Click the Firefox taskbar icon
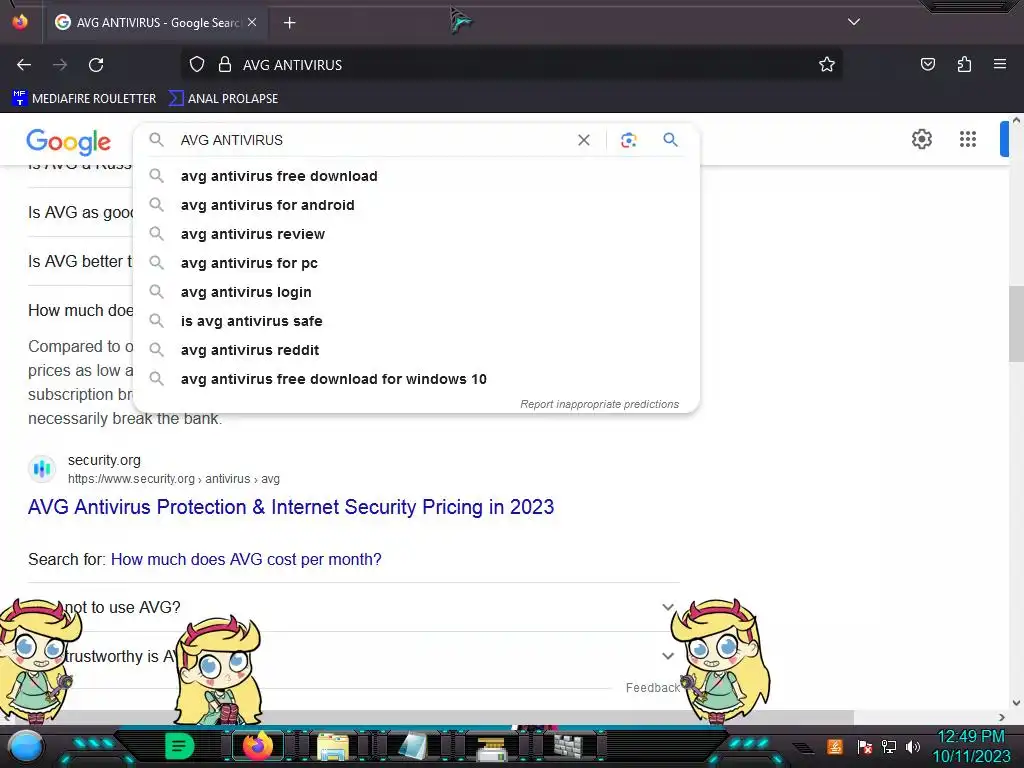Screen dimensions: 1024x768 click(x=257, y=746)
